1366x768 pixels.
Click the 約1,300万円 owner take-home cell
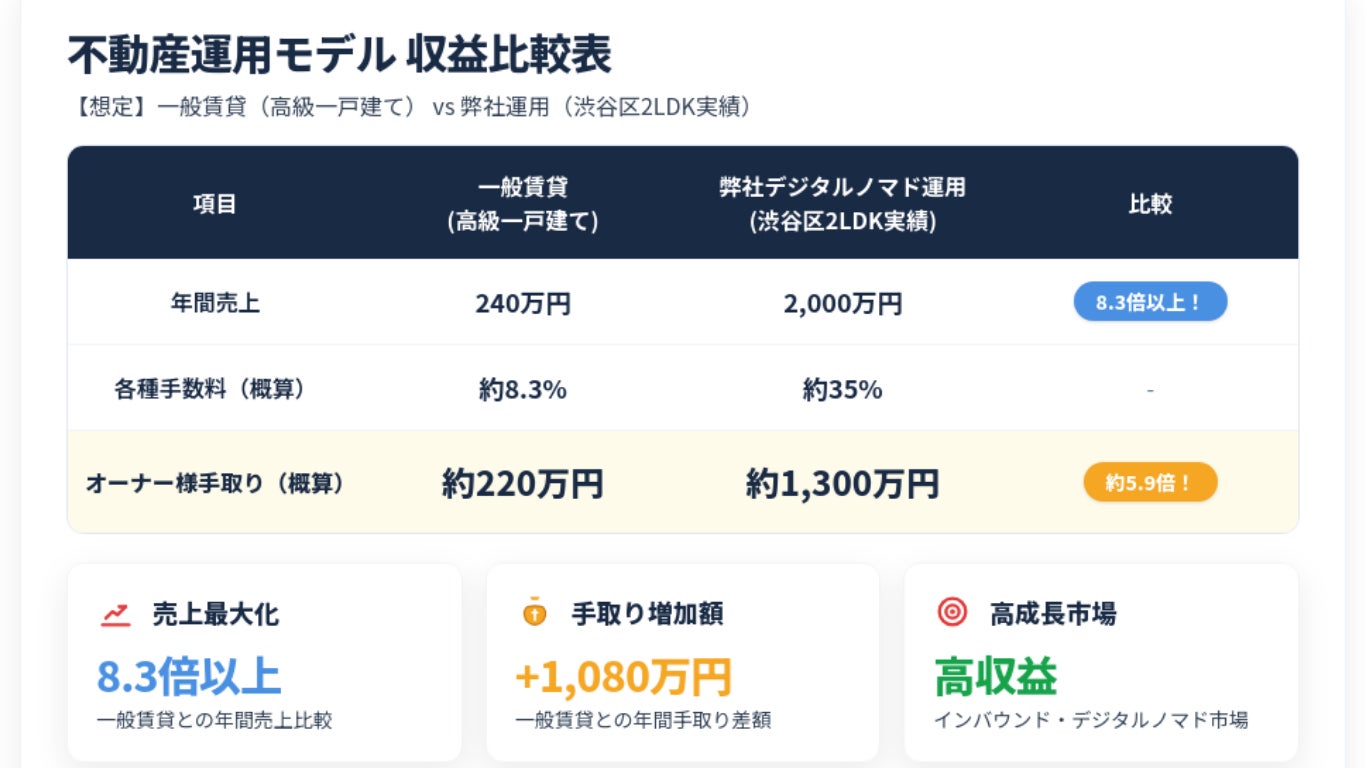click(842, 484)
